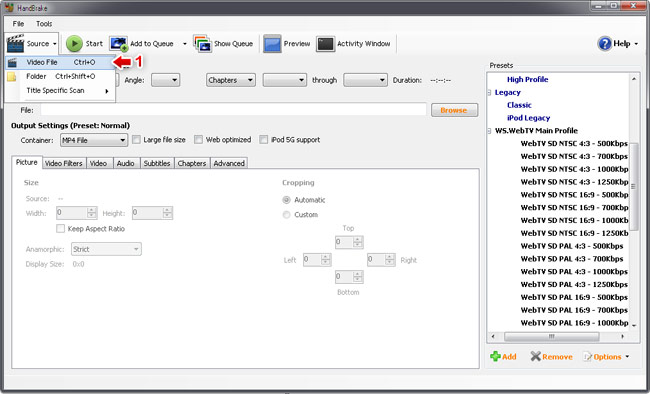The image size is (650, 394).
Task: Collapse the WS.WebTV Main Profile group
Action: tap(490, 131)
